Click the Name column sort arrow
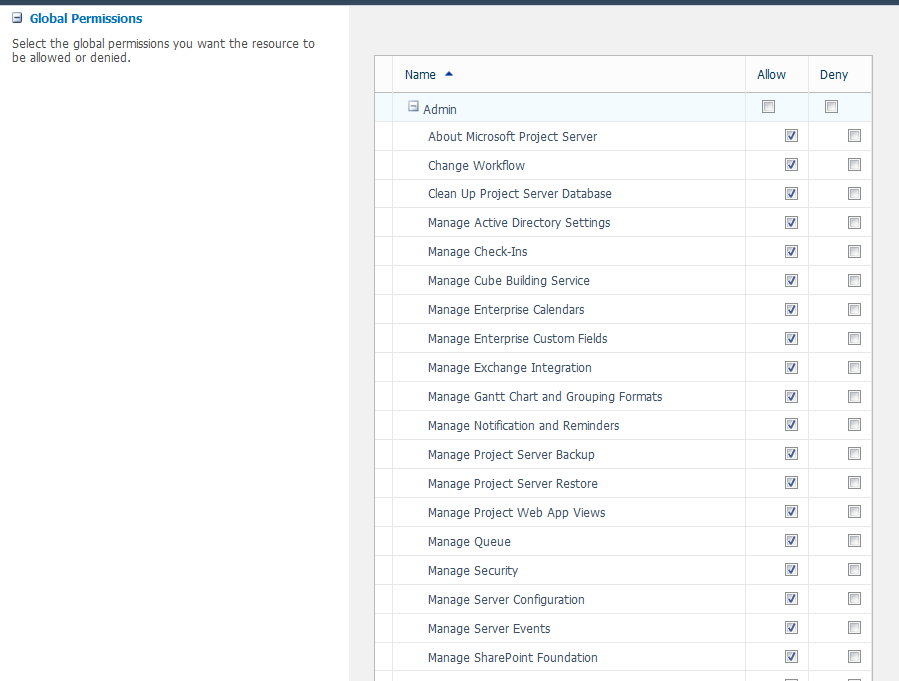This screenshot has width=899, height=681. 449,74
